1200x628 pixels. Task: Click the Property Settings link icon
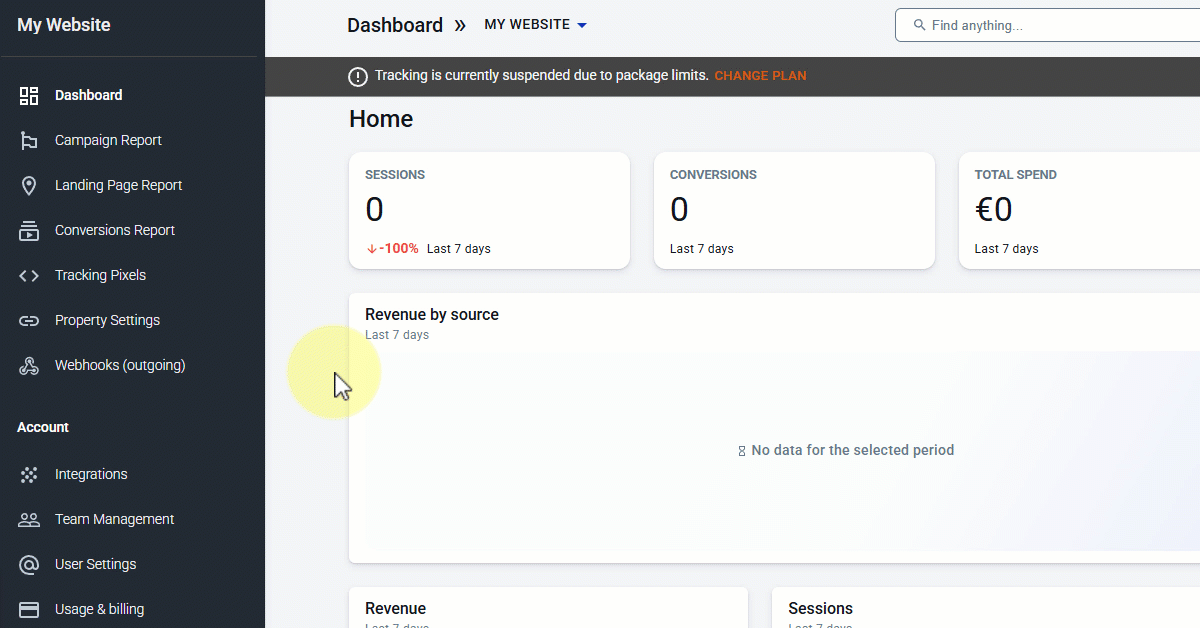29,321
